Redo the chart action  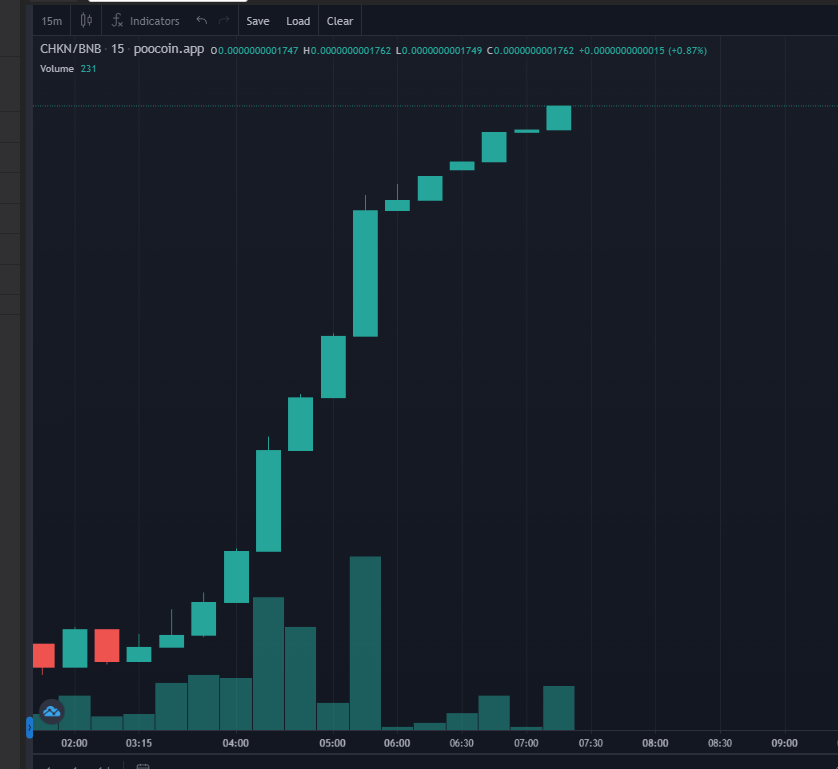pos(224,20)
